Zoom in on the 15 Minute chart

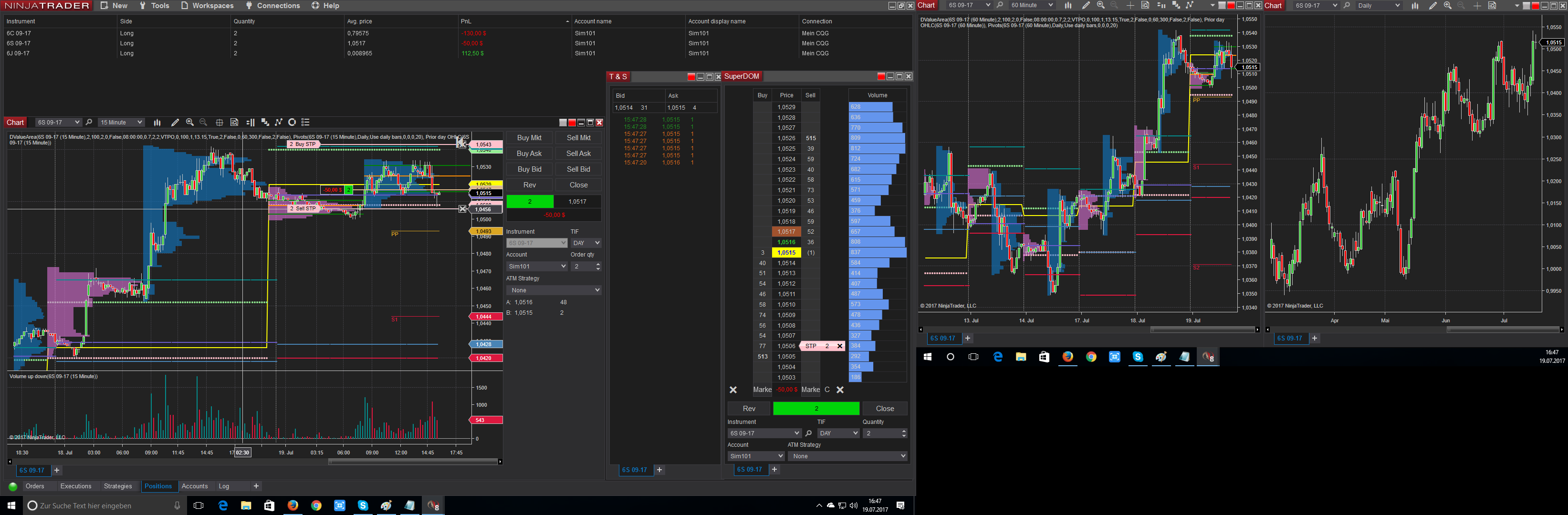click(x=190, y=122)
